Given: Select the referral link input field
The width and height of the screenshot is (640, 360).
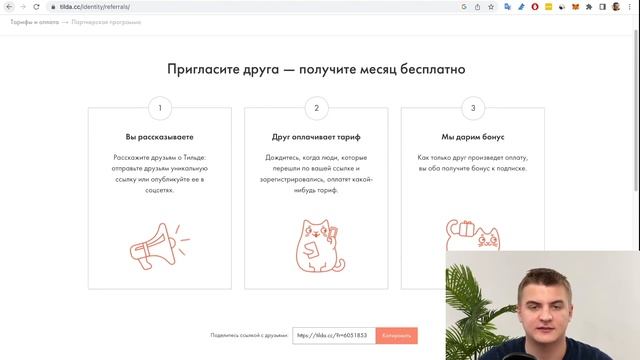Looking at the screenshot, I should (334, 336).
